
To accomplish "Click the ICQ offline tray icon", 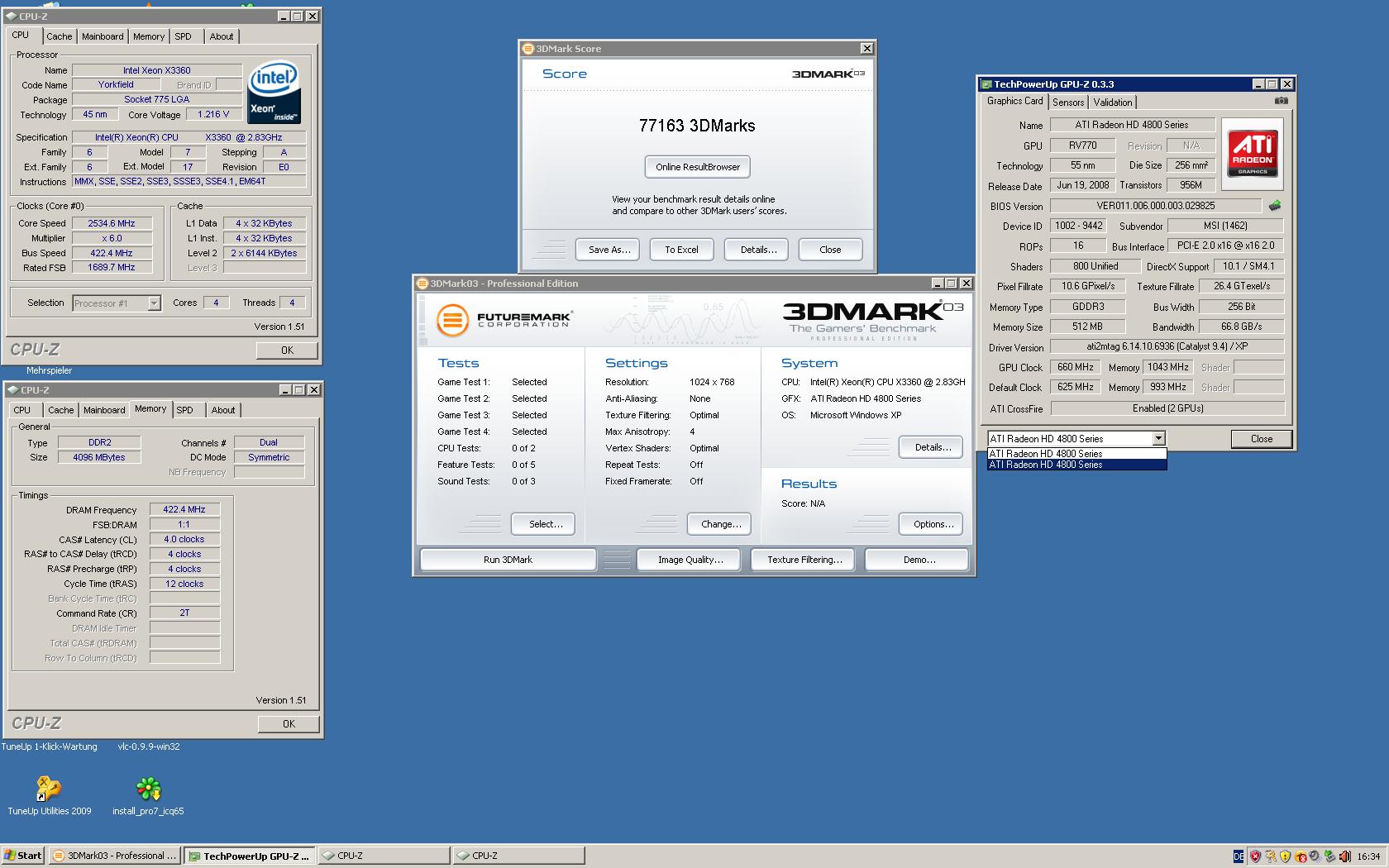I will tap(1300, 856).
